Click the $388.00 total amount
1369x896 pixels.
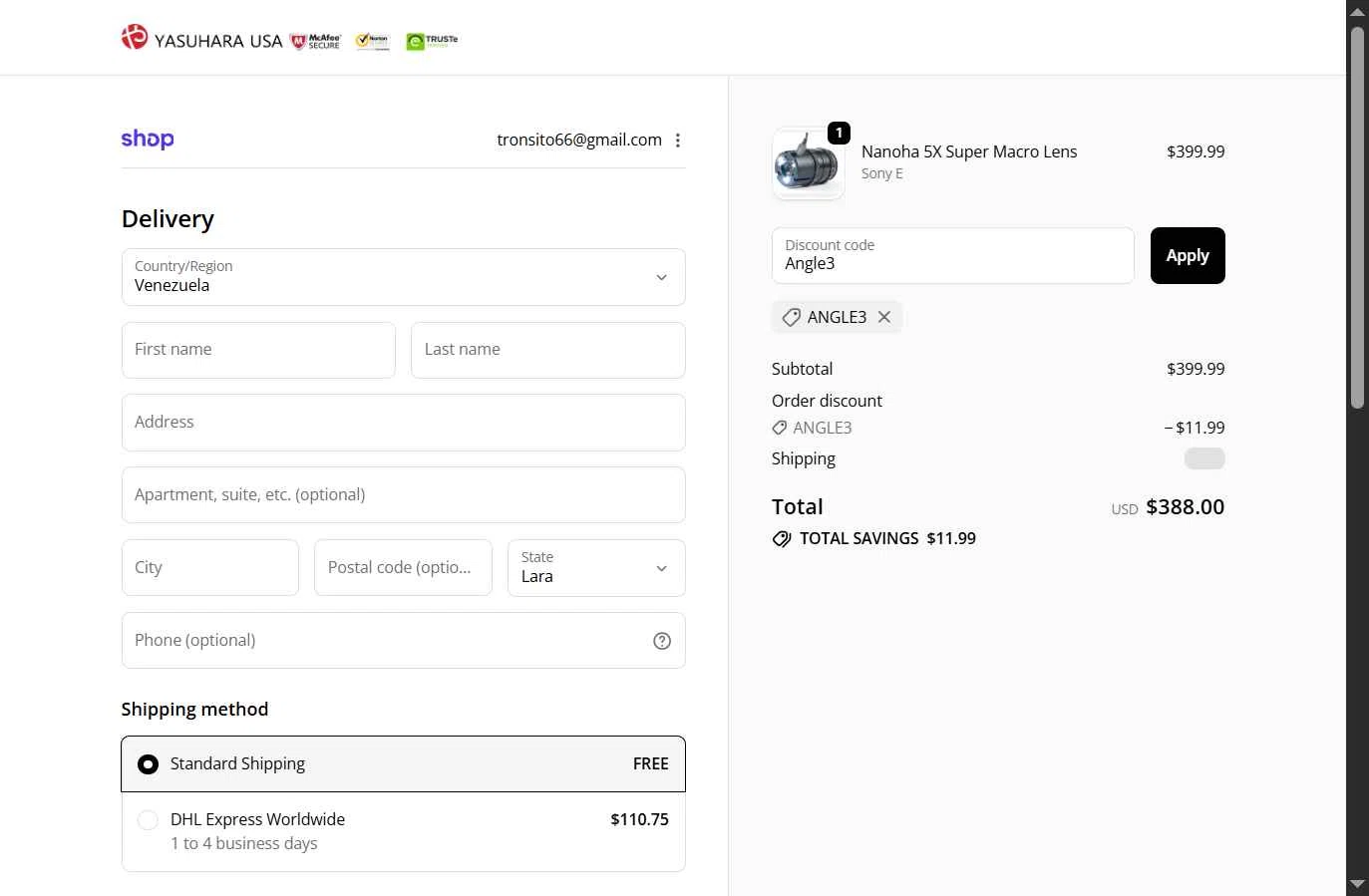pyautogui.click(x=1186, y=506)
